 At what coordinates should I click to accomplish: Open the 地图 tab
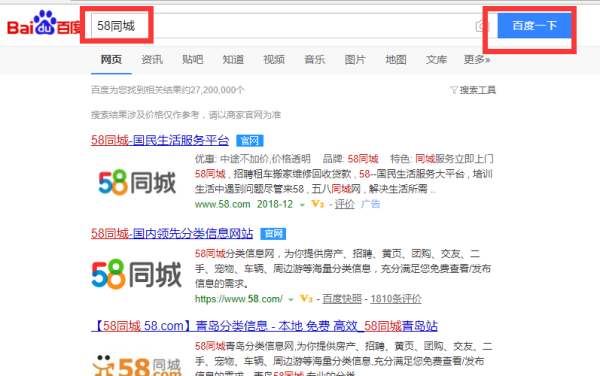pyautogui.click(x=395, y=60)
